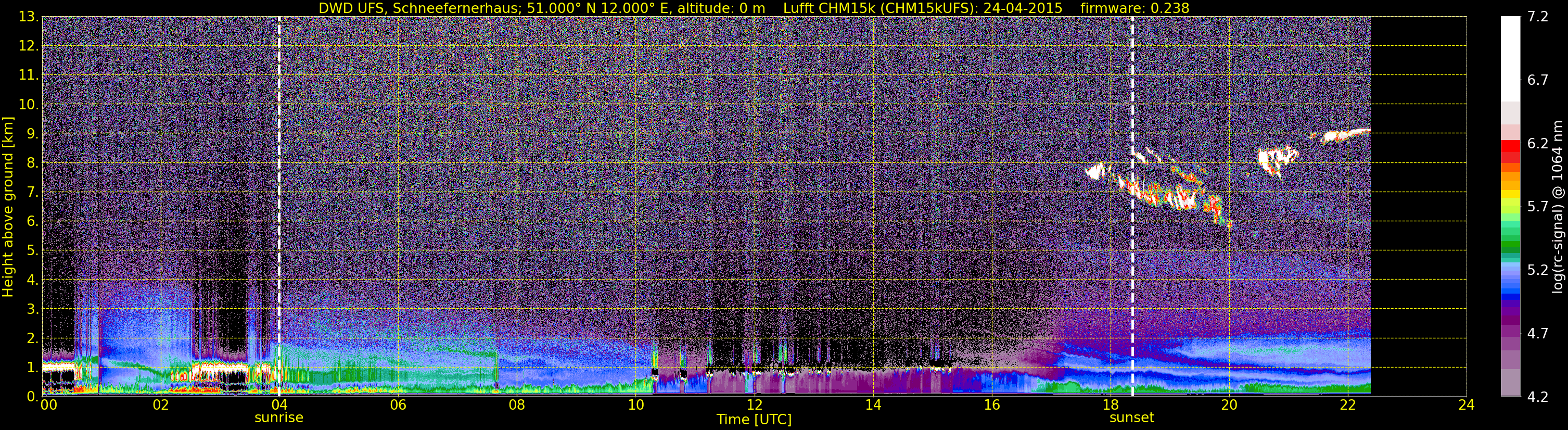Click the height axis tick '11.'
This screenshot has width=1568, height=430.
[x=28, y=75]
